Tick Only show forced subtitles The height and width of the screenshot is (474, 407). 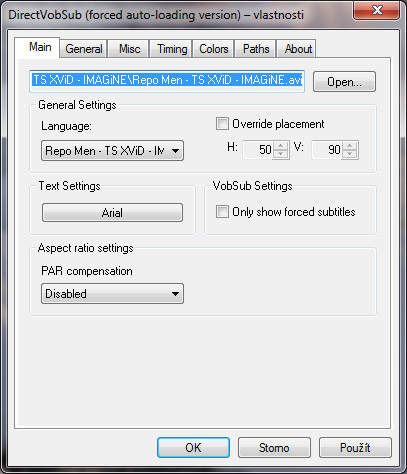pyautogui.click(x=222, y=212)
